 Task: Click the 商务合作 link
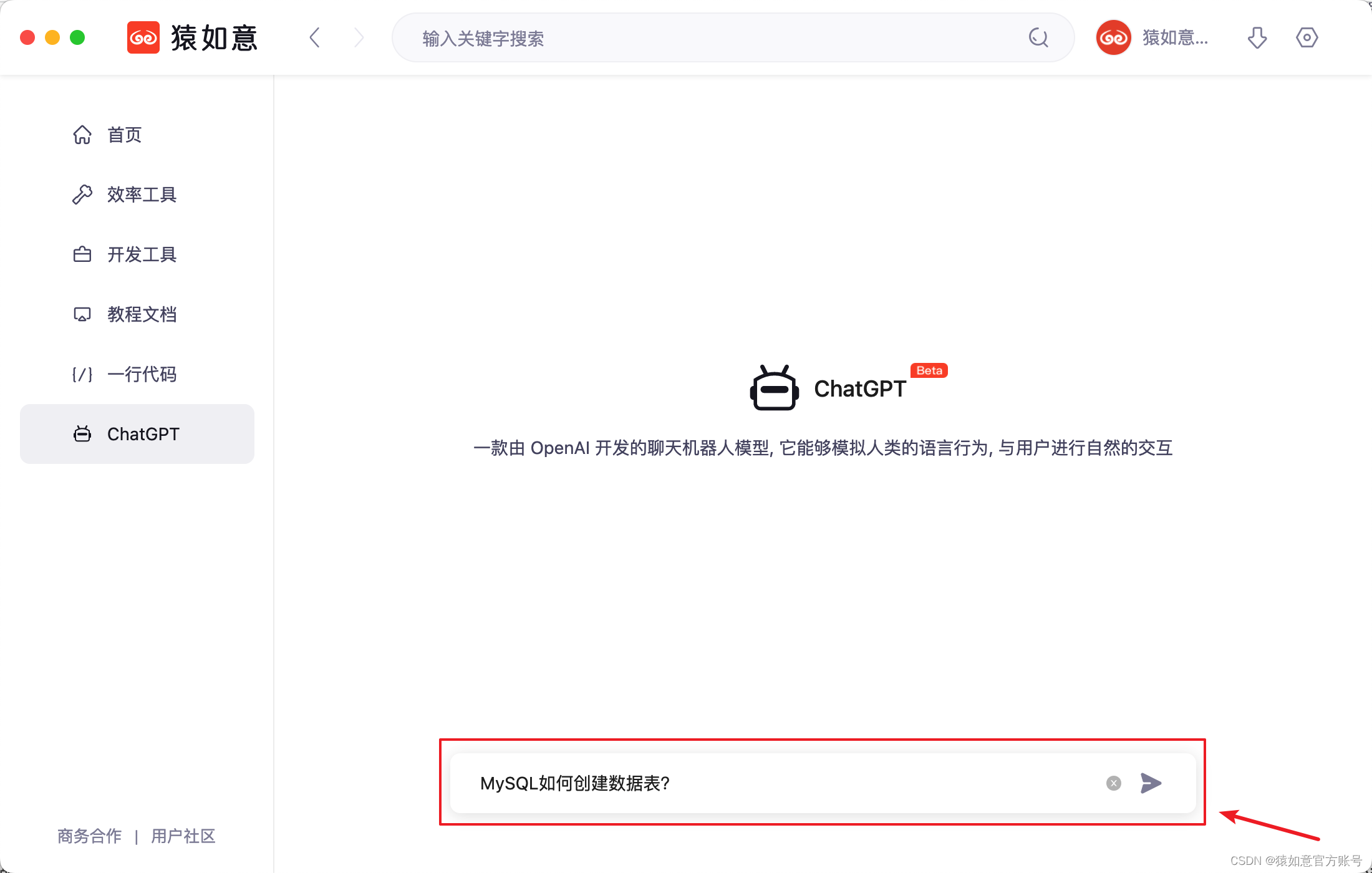point(90,836)
